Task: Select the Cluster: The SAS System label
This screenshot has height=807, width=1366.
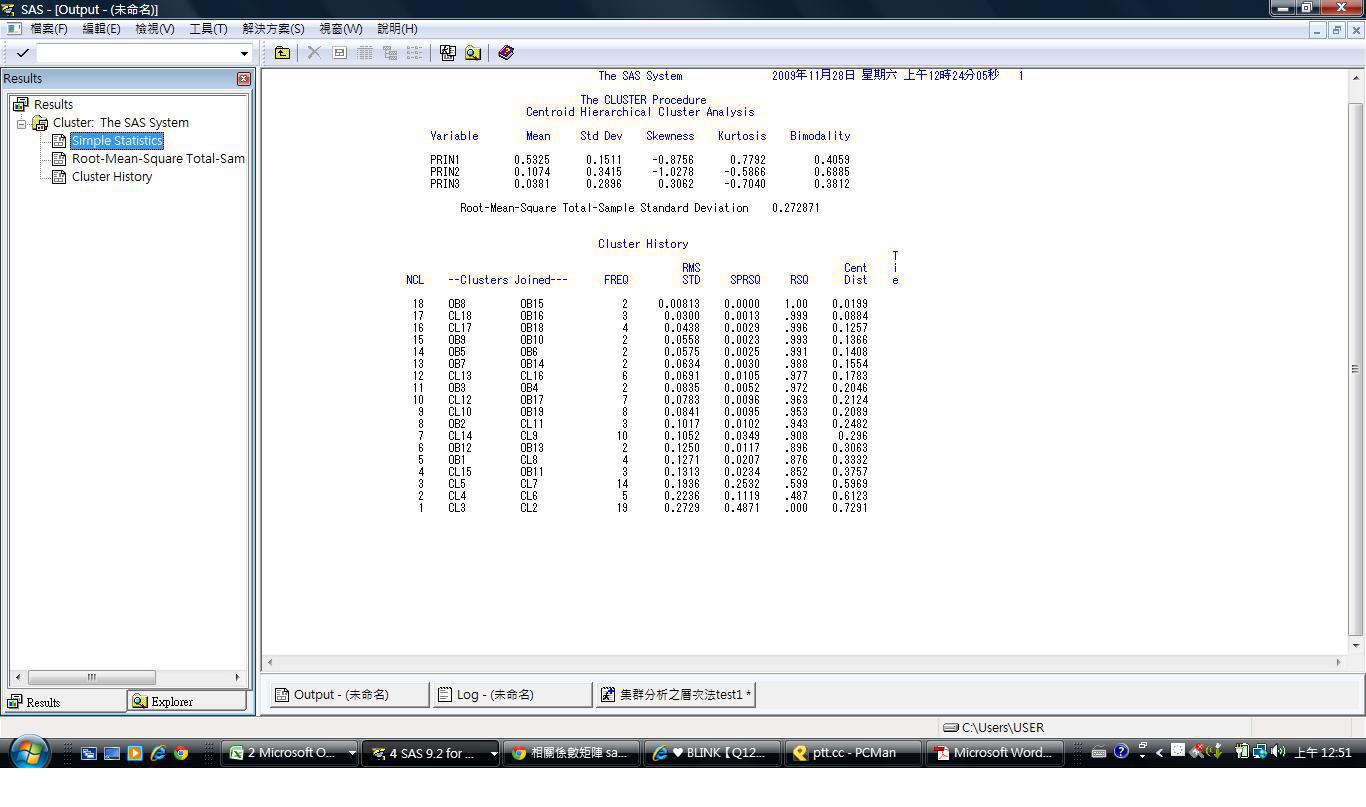Action: 121,123
